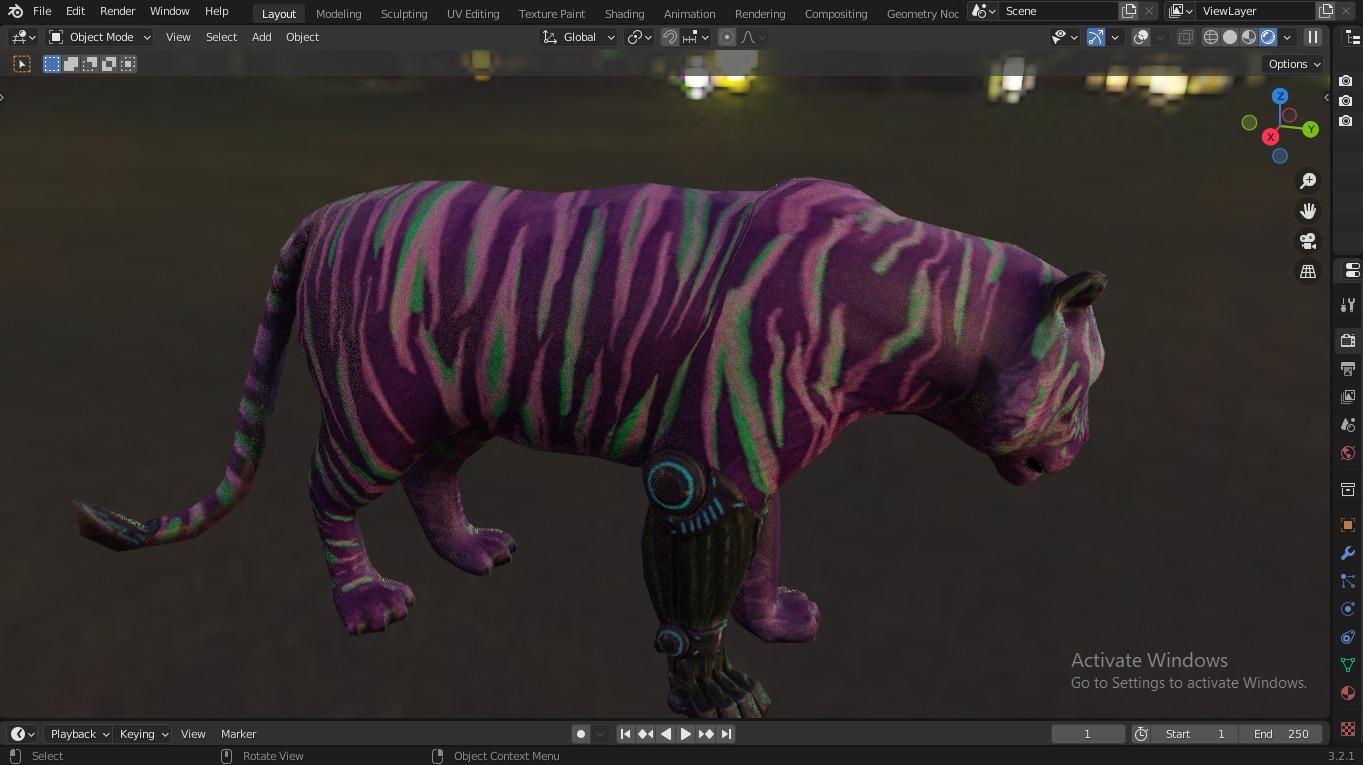Select rendered viewport shading
The height and width of the screenshot is (765, 1363).
[1268, 37]
